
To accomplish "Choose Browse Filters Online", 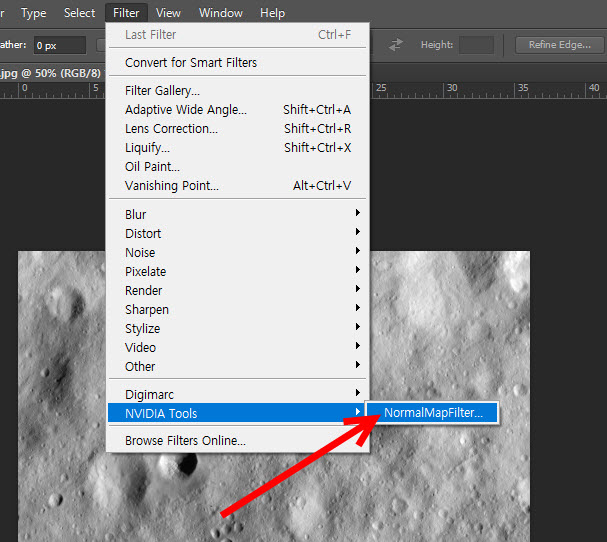I will [237, 440].
